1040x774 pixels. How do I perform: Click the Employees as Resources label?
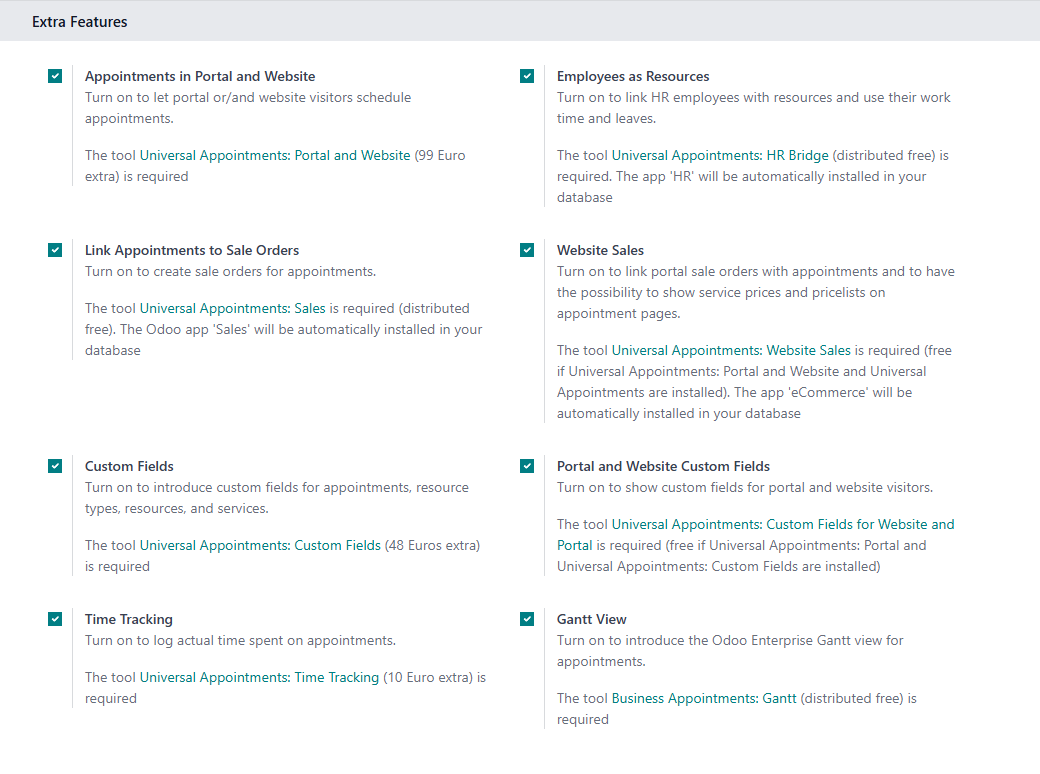point(633,76)
